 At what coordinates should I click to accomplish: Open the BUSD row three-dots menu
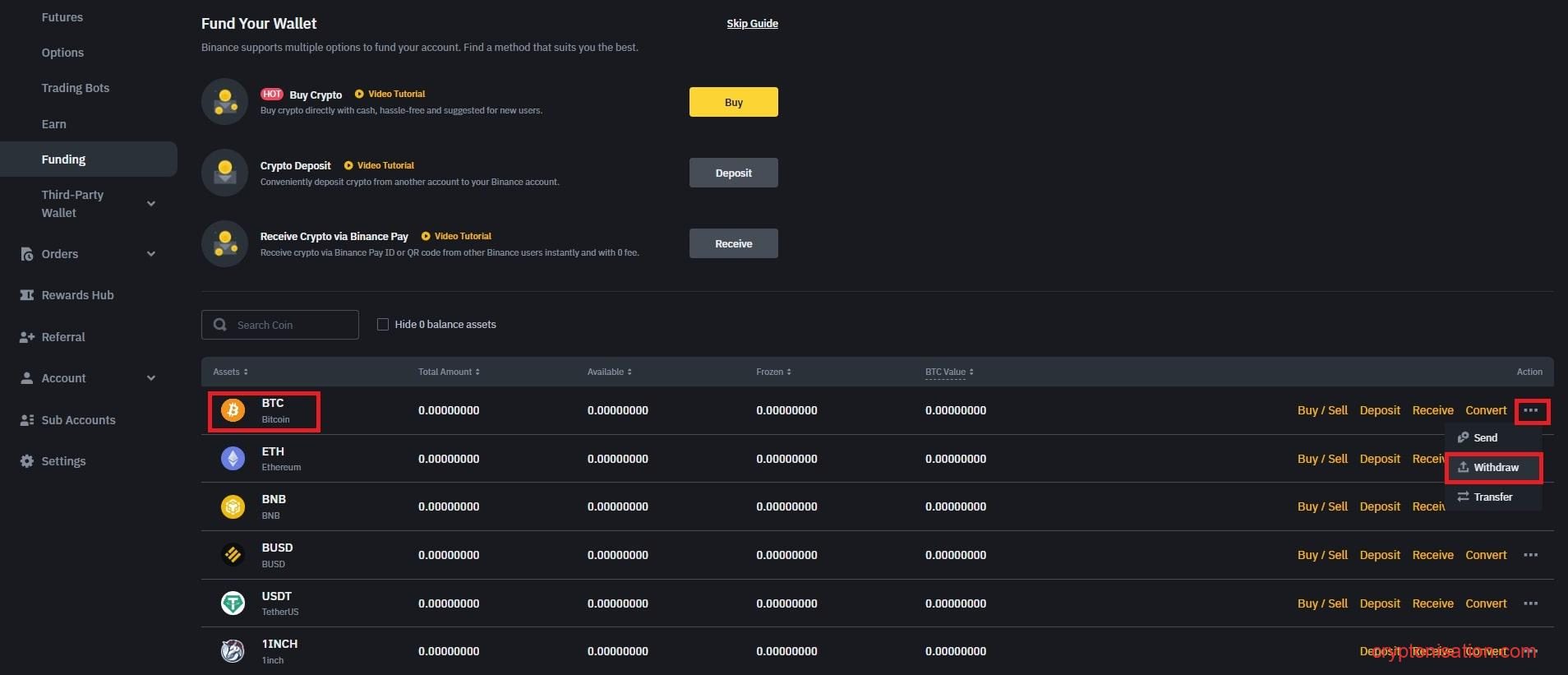[1529, 555]
